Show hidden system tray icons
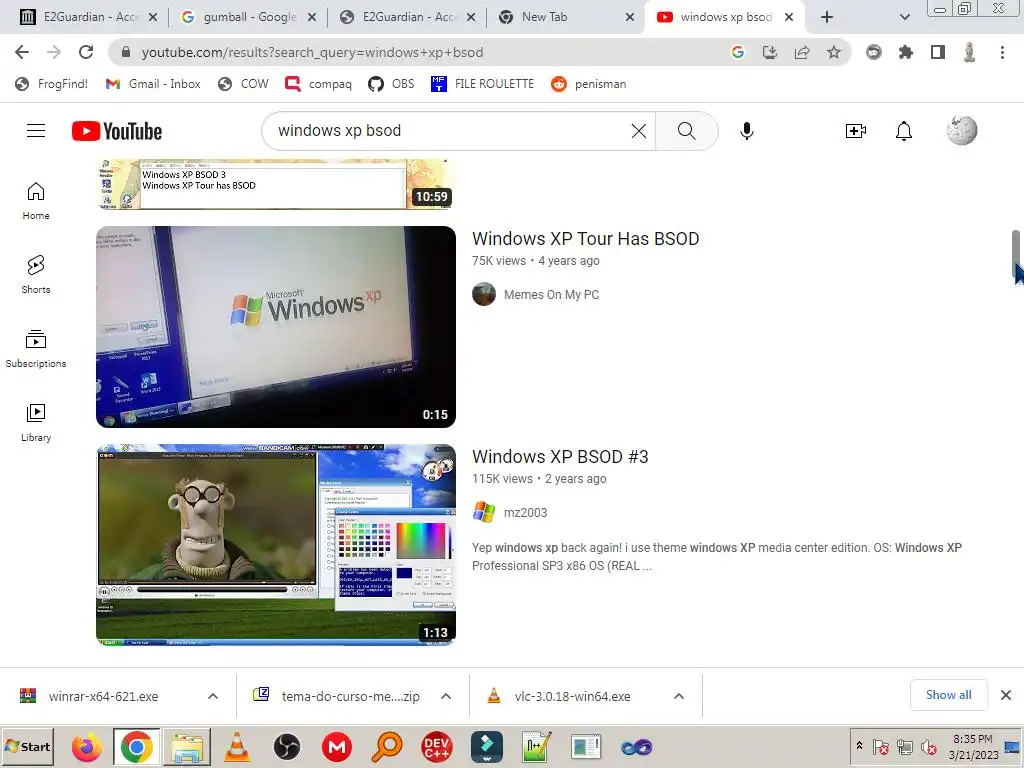This screenshot has width=1024, height=768. (859, 745)
